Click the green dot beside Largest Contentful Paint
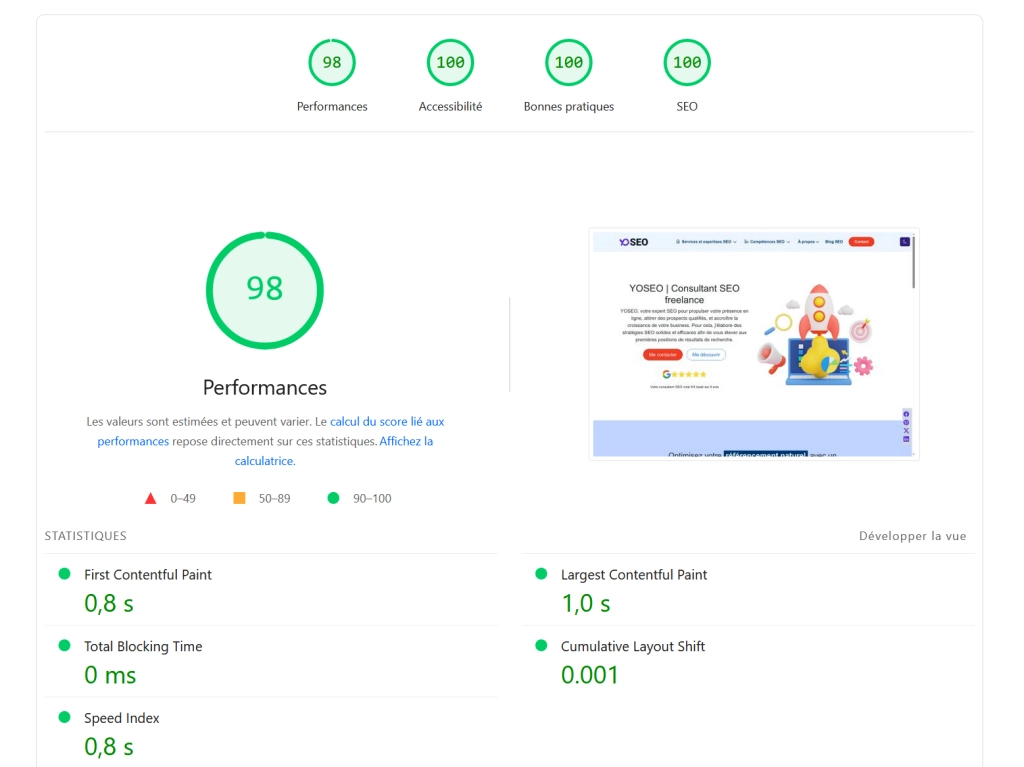Screen dimensions: 1024x767 point(542,574)
